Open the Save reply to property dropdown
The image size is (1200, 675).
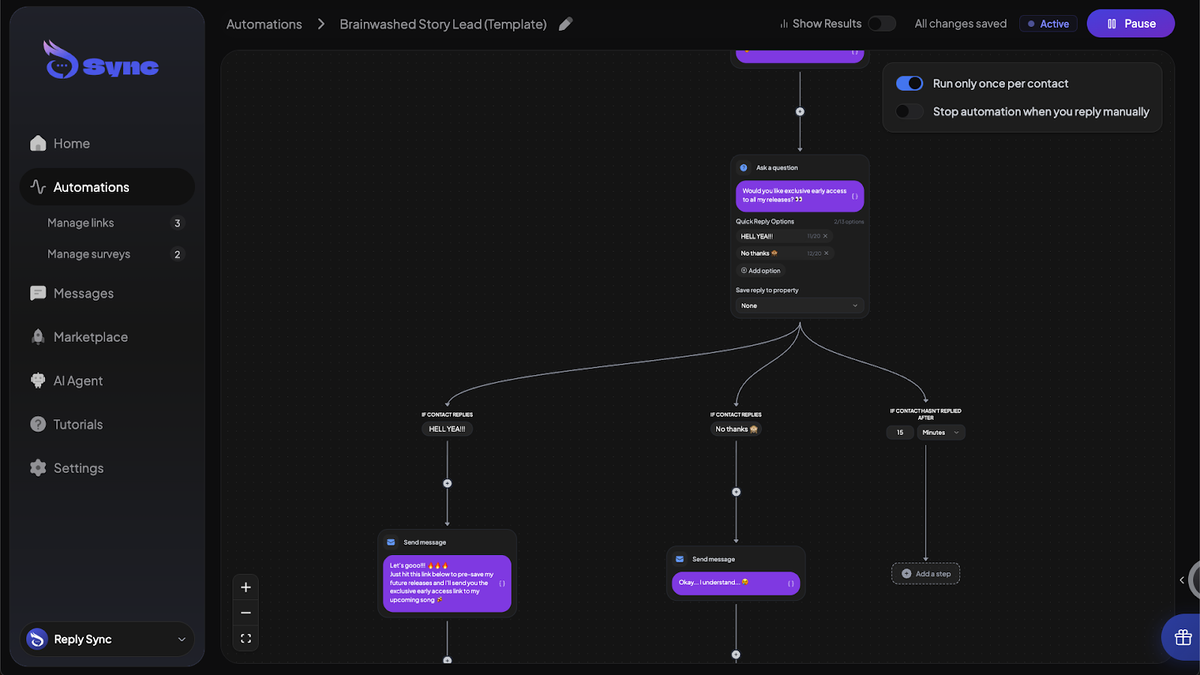click(799, 306)
